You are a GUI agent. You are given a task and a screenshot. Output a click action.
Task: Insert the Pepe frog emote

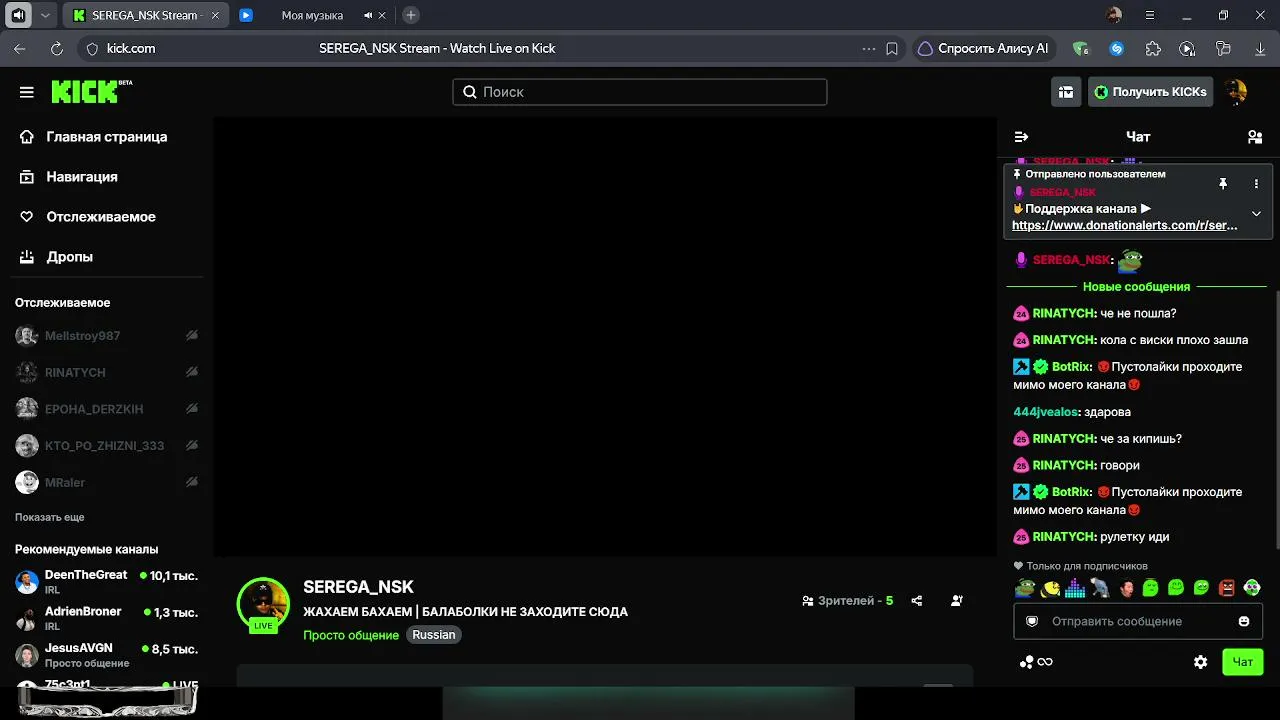1025,588
